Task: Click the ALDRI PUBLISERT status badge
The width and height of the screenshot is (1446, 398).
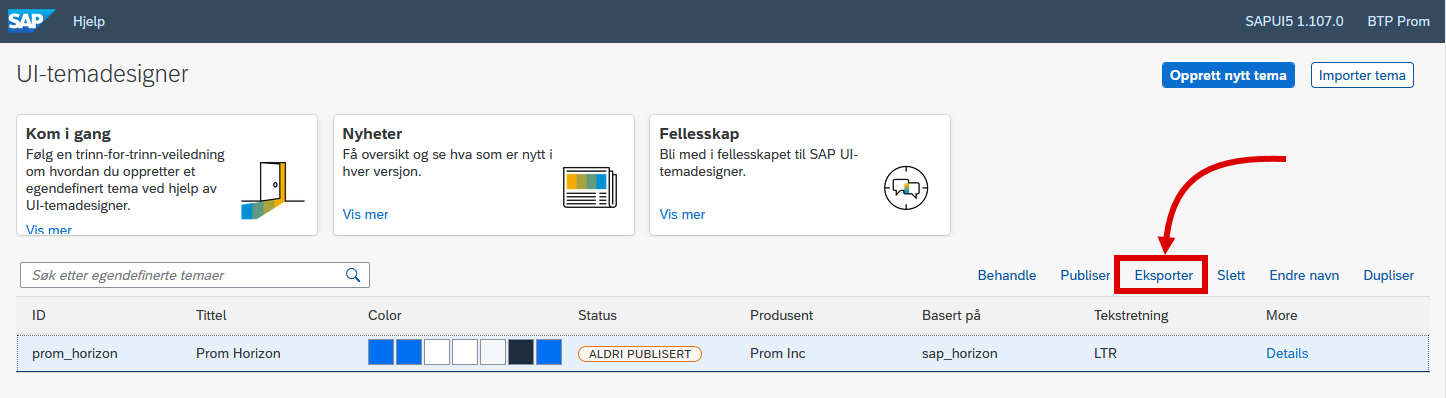Action: pyautogui.click(x=640, y=354)
